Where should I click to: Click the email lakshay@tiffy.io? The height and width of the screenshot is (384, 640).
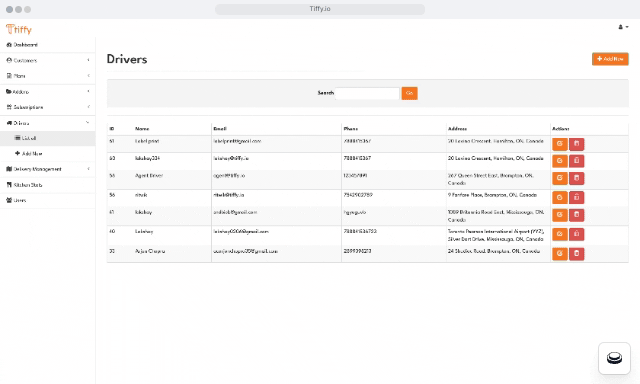[x=231, y=158]
